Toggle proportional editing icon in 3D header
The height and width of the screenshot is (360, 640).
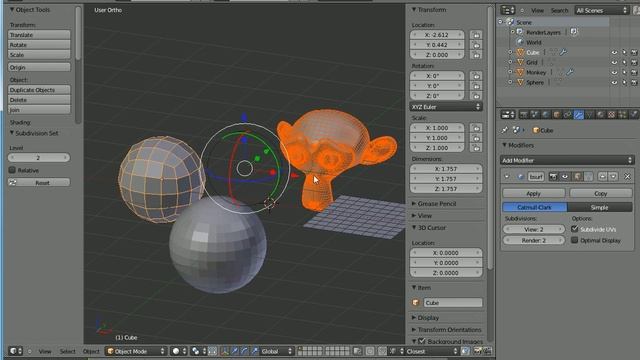pos(370,351)
